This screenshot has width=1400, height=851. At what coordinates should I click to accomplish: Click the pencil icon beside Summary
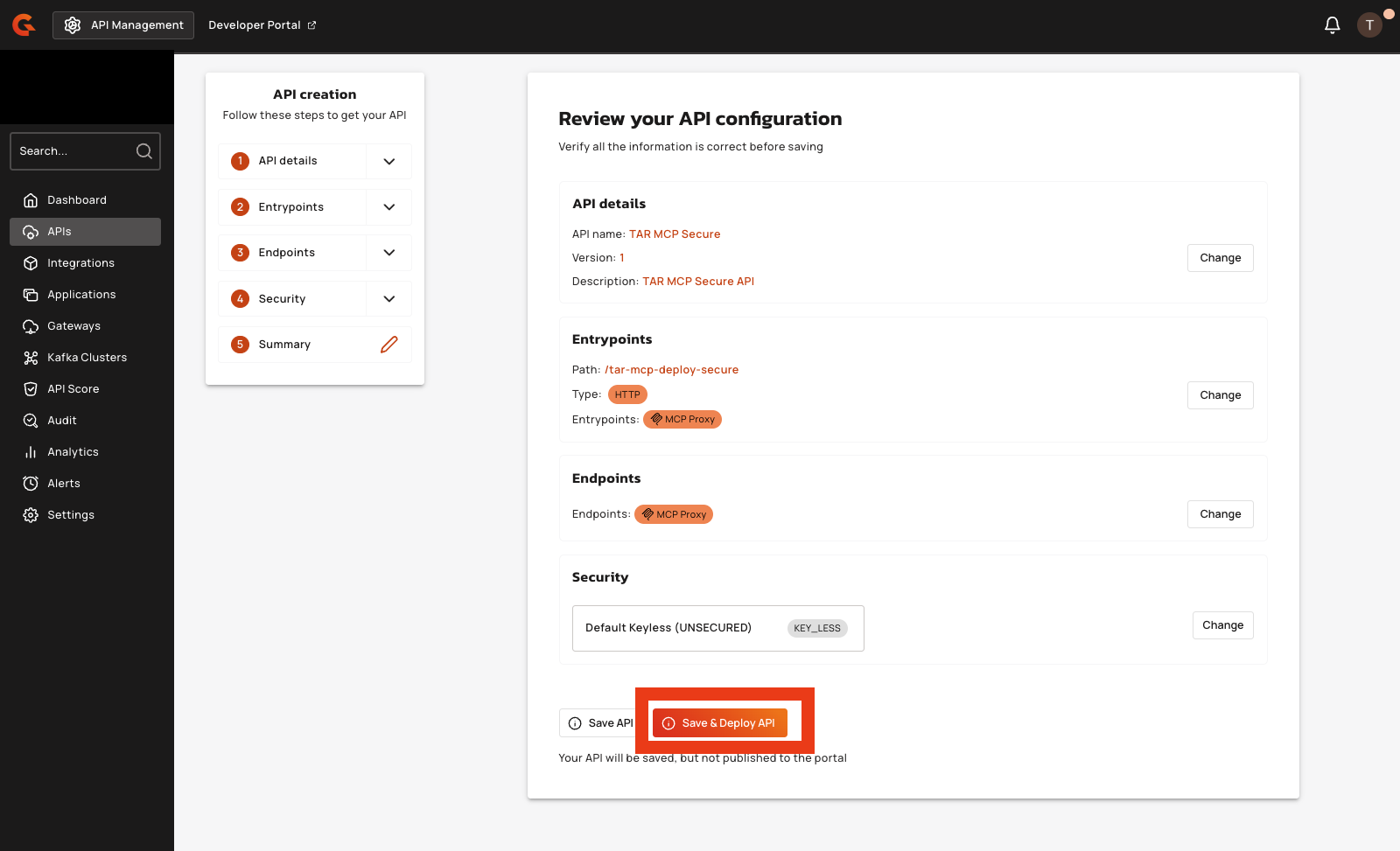click(x=389, y=345)
